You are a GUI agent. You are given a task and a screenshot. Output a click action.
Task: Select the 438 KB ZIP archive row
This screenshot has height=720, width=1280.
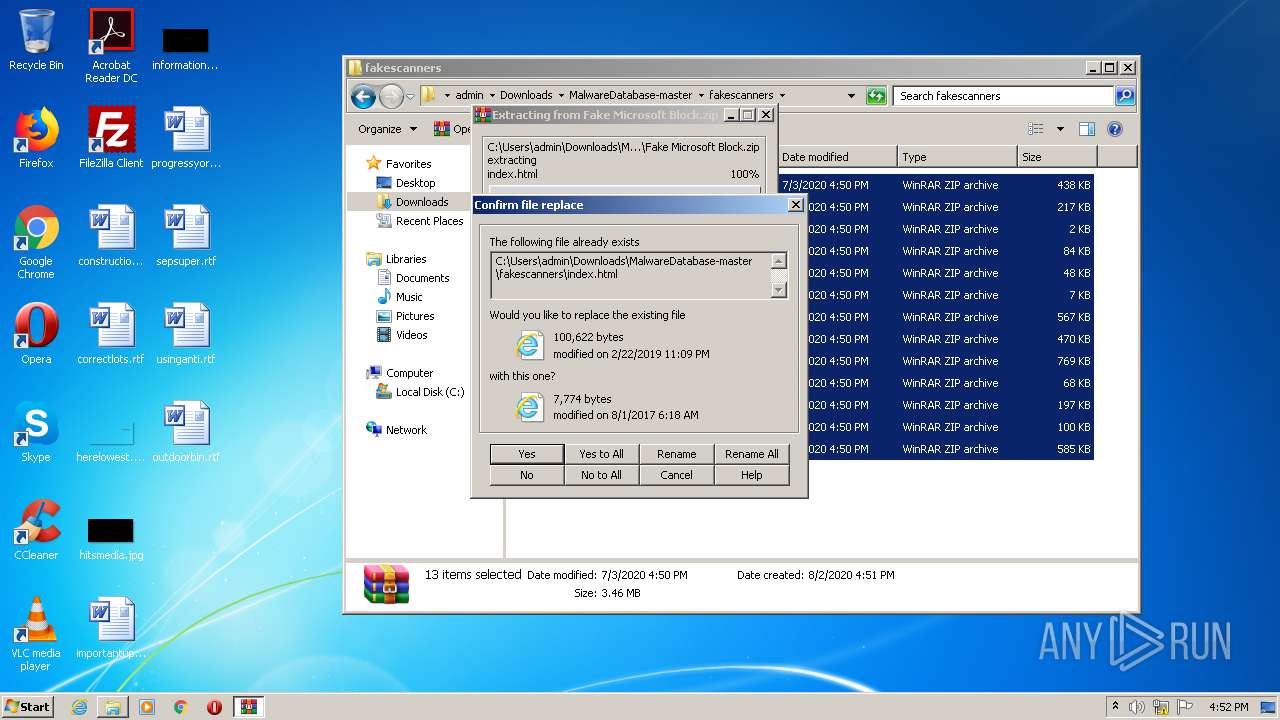[935, 185]
